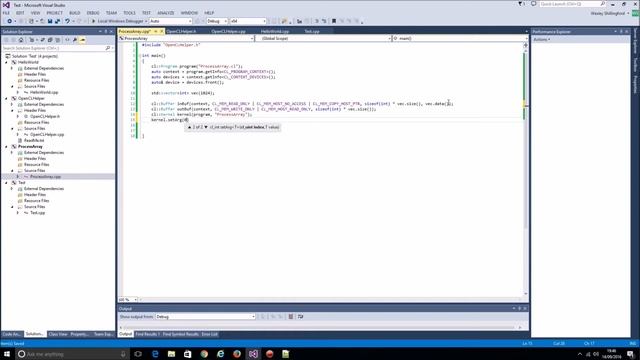
Task: Collapse the OpenCLHelper project node
Action: tap(7, 98)
